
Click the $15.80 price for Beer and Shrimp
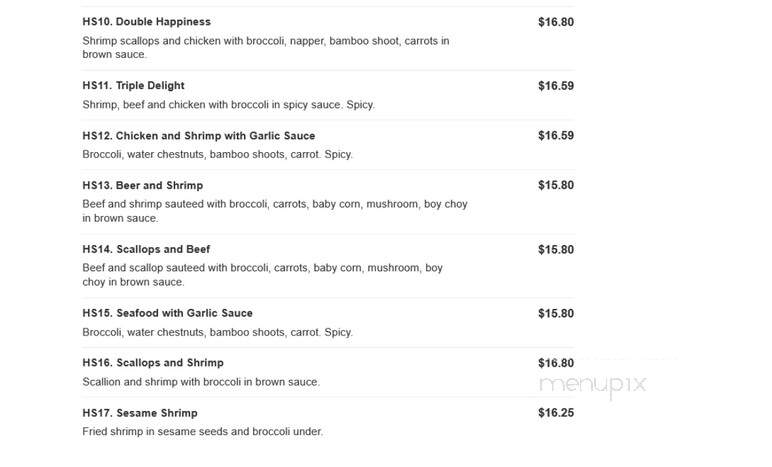pos(556,186)
